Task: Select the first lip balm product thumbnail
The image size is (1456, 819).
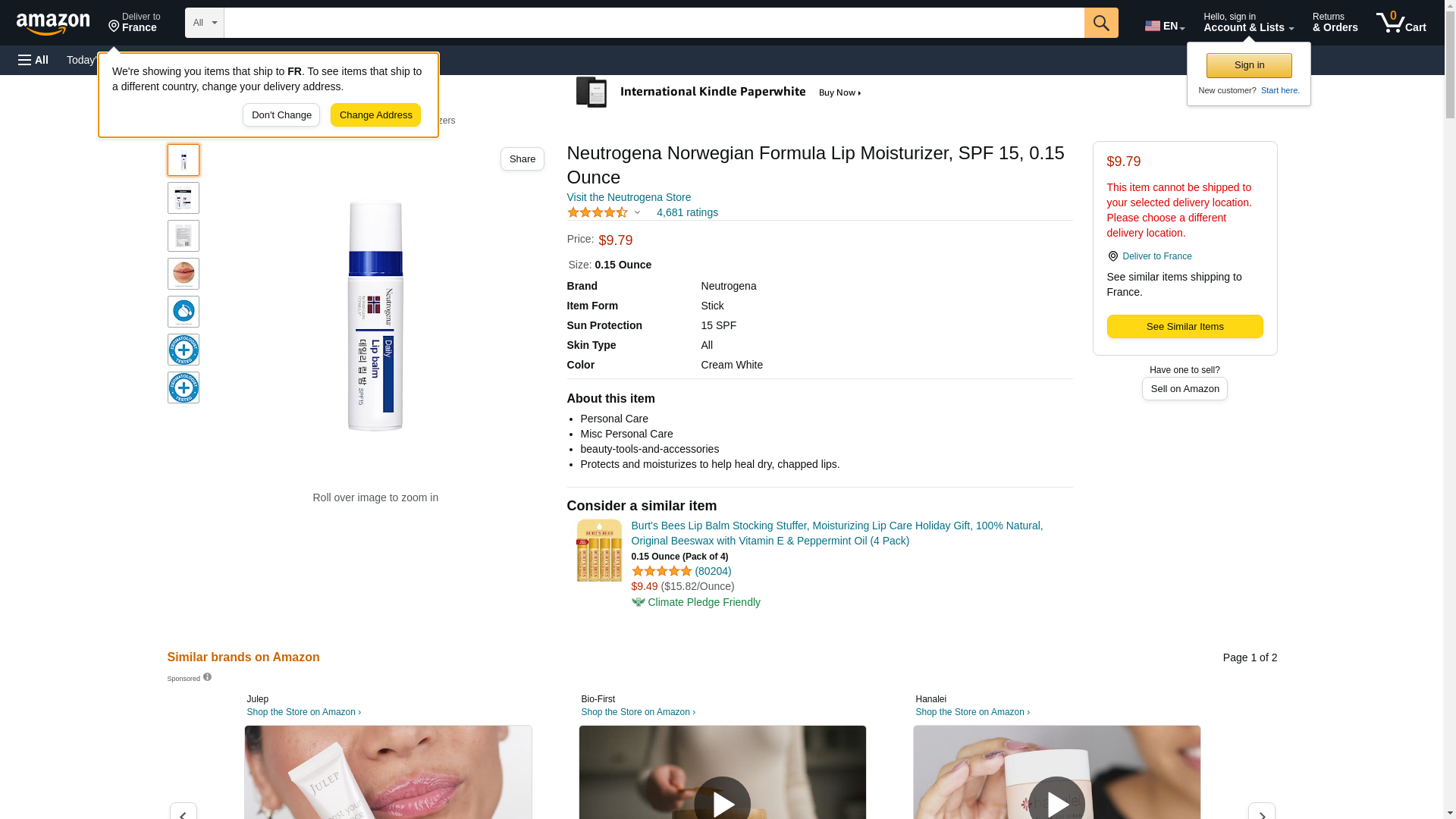Action: coord(184,160)
